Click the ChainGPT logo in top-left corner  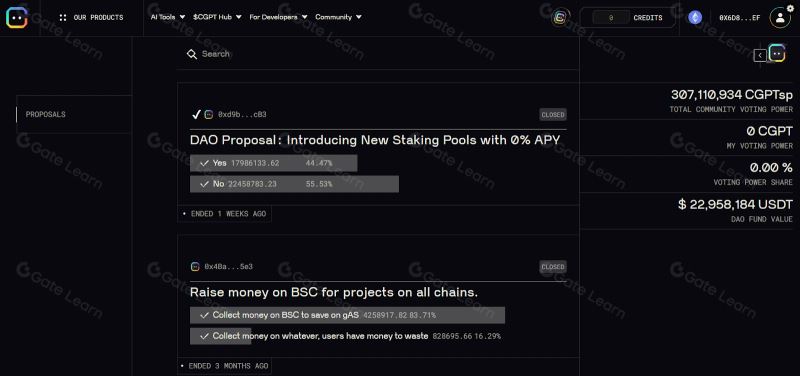coord(17,17)
